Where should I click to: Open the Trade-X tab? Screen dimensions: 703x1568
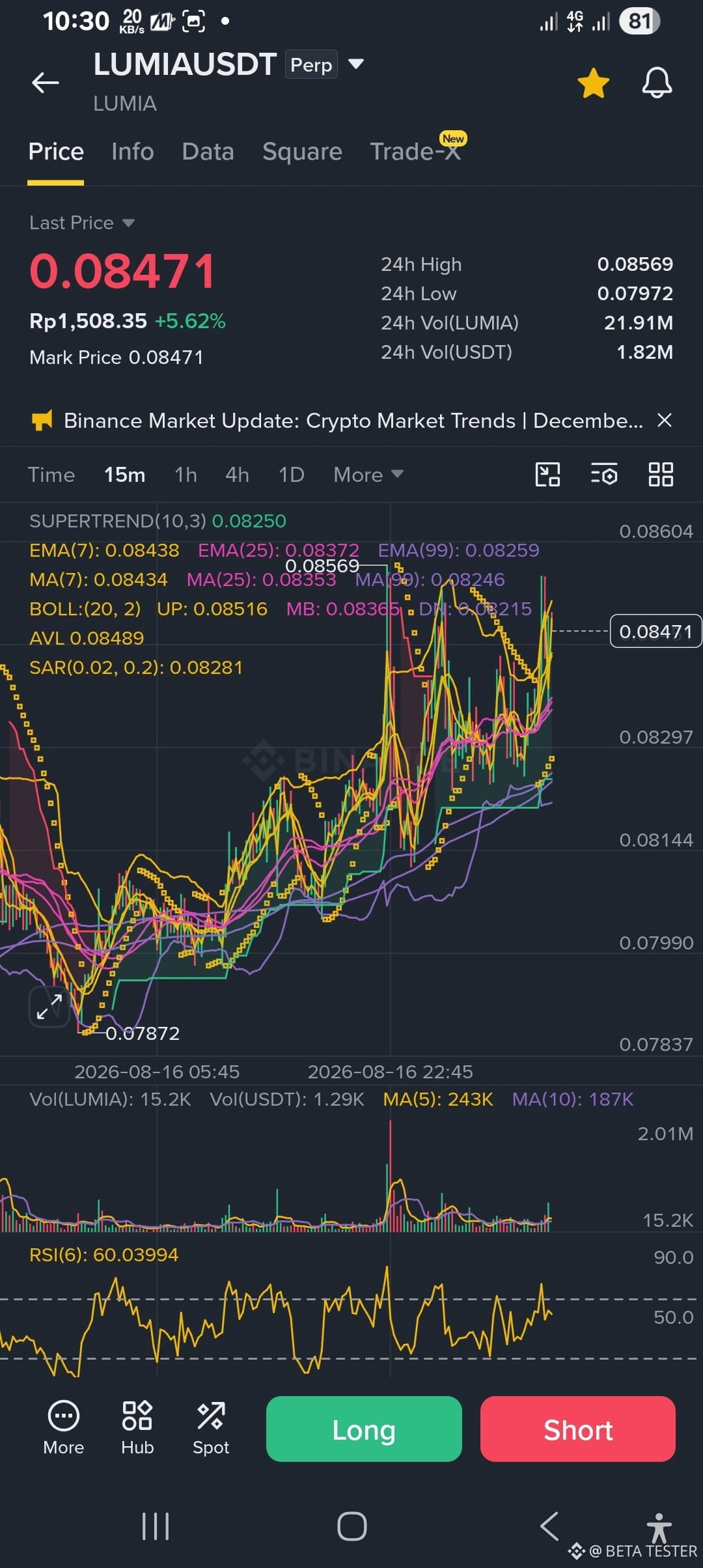pos(415,152)
